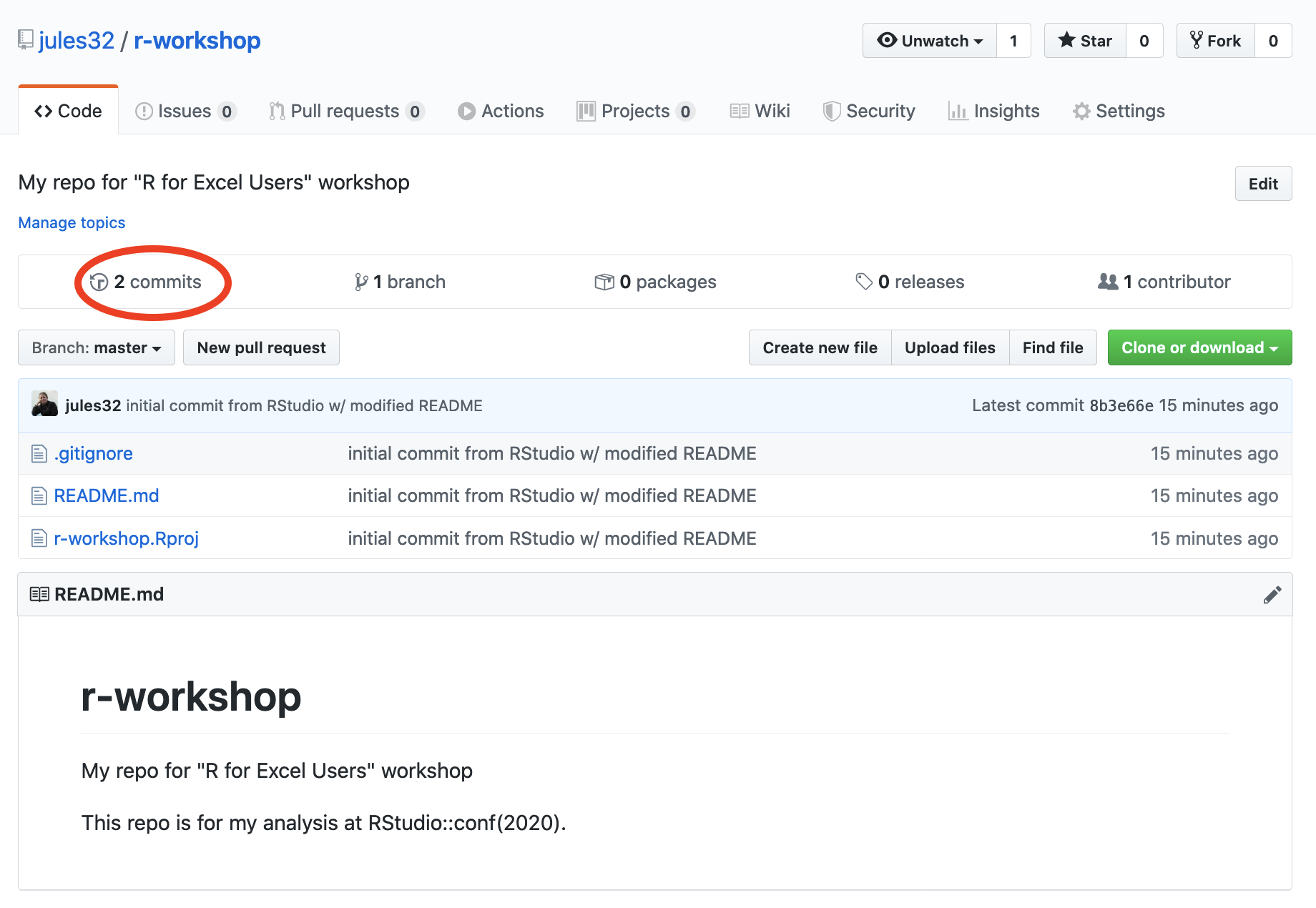
Task: Open latest commit hash 8b3e66e
Action: pos(1121,405)
